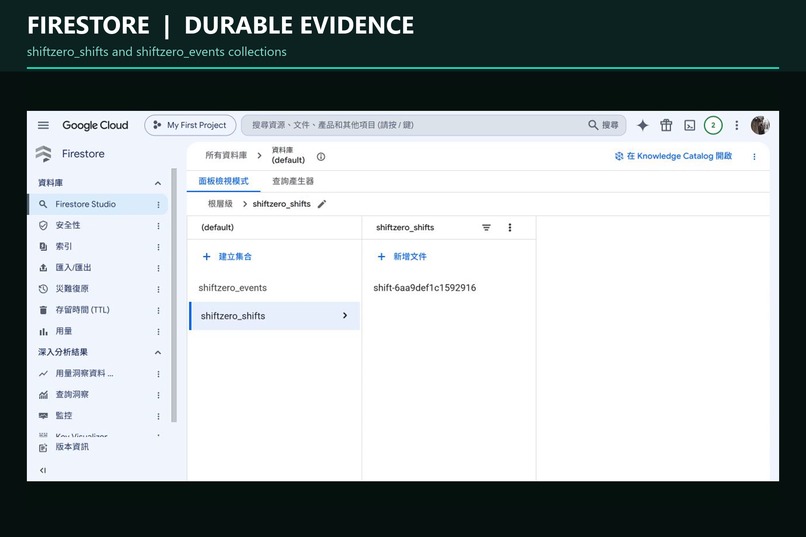The image size is (806, 537).
Task: Open the 用量 sidebar item
Action: (63, 331)
